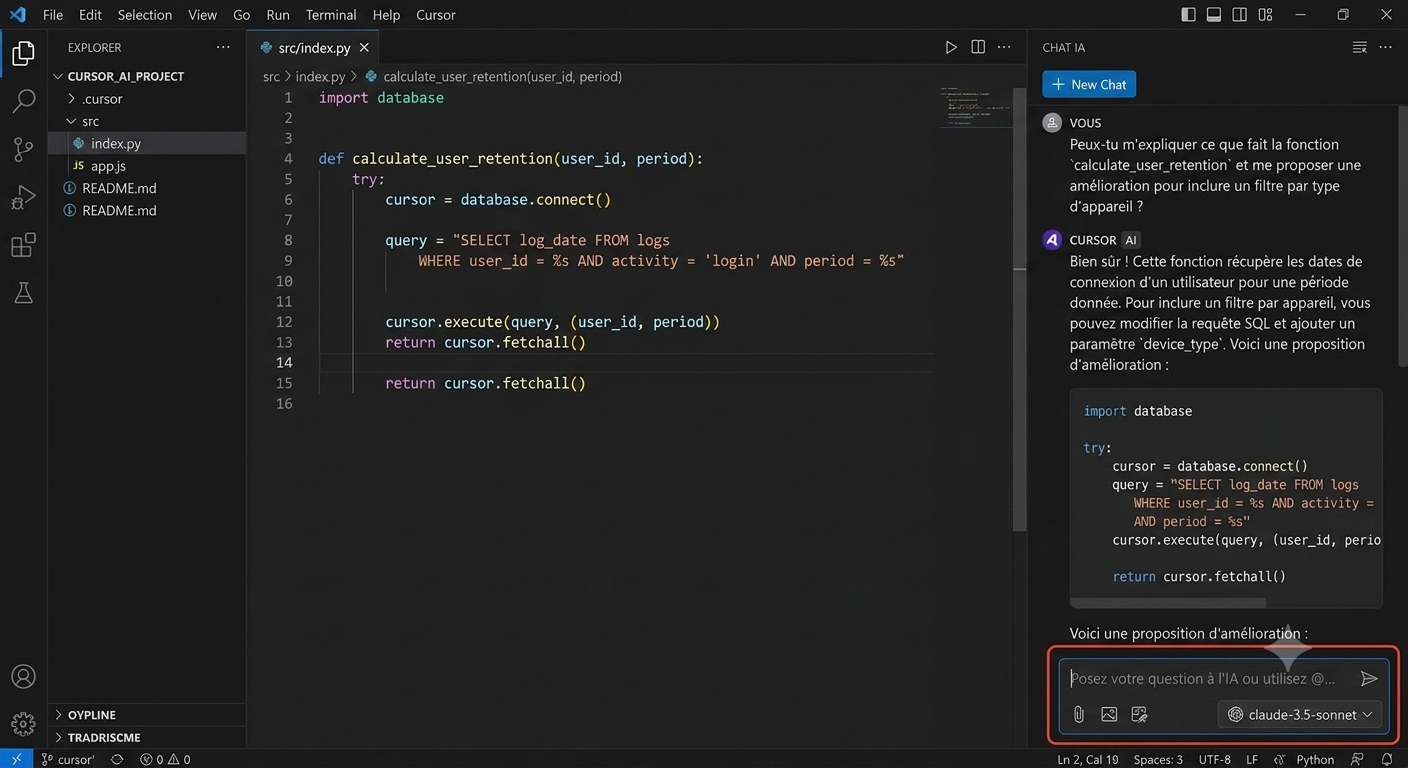Click the src breadcrumb segment
This screenshot has width=1408, height=768.
(x=271, y=76)
